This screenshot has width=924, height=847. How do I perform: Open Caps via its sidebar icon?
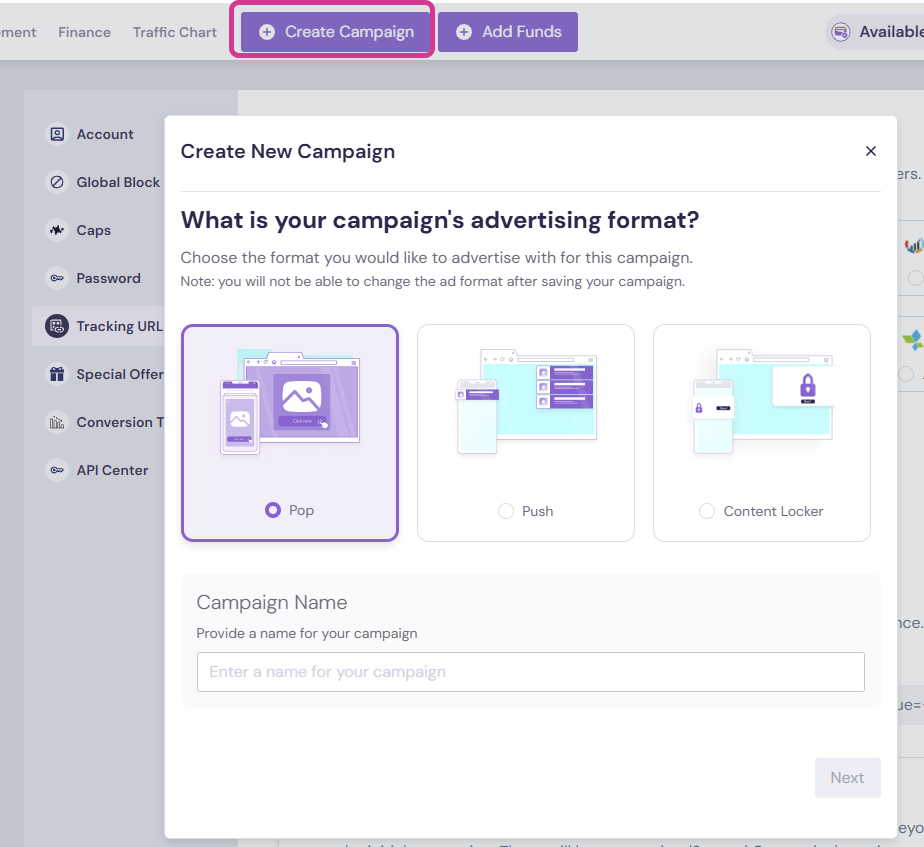55,229
